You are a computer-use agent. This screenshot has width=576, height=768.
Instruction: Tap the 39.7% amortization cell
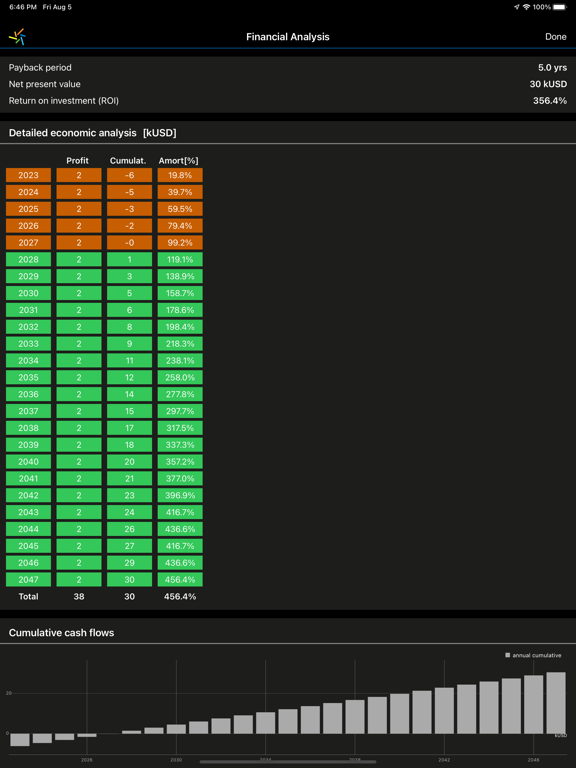[x=180, y=192]
